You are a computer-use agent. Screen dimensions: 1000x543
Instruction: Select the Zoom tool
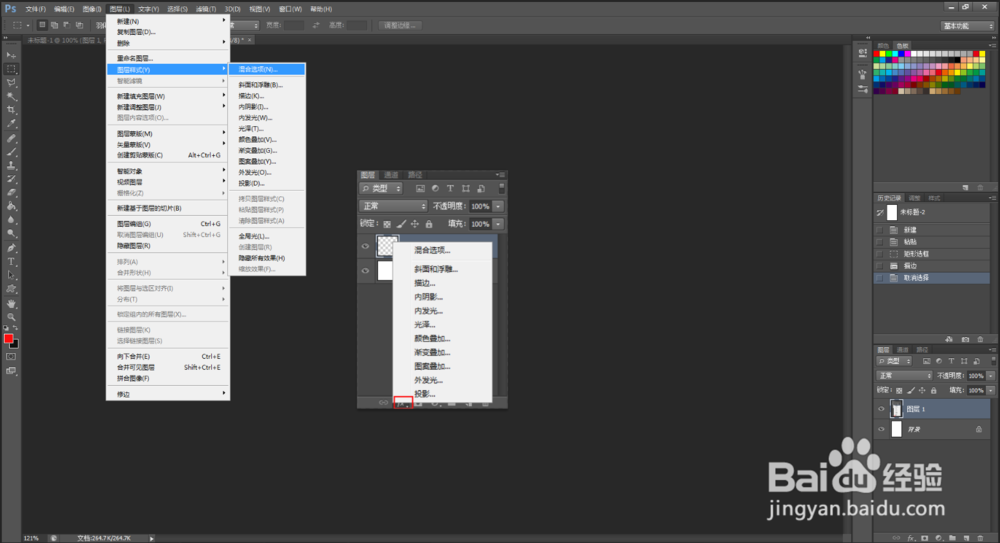point(11,317)
